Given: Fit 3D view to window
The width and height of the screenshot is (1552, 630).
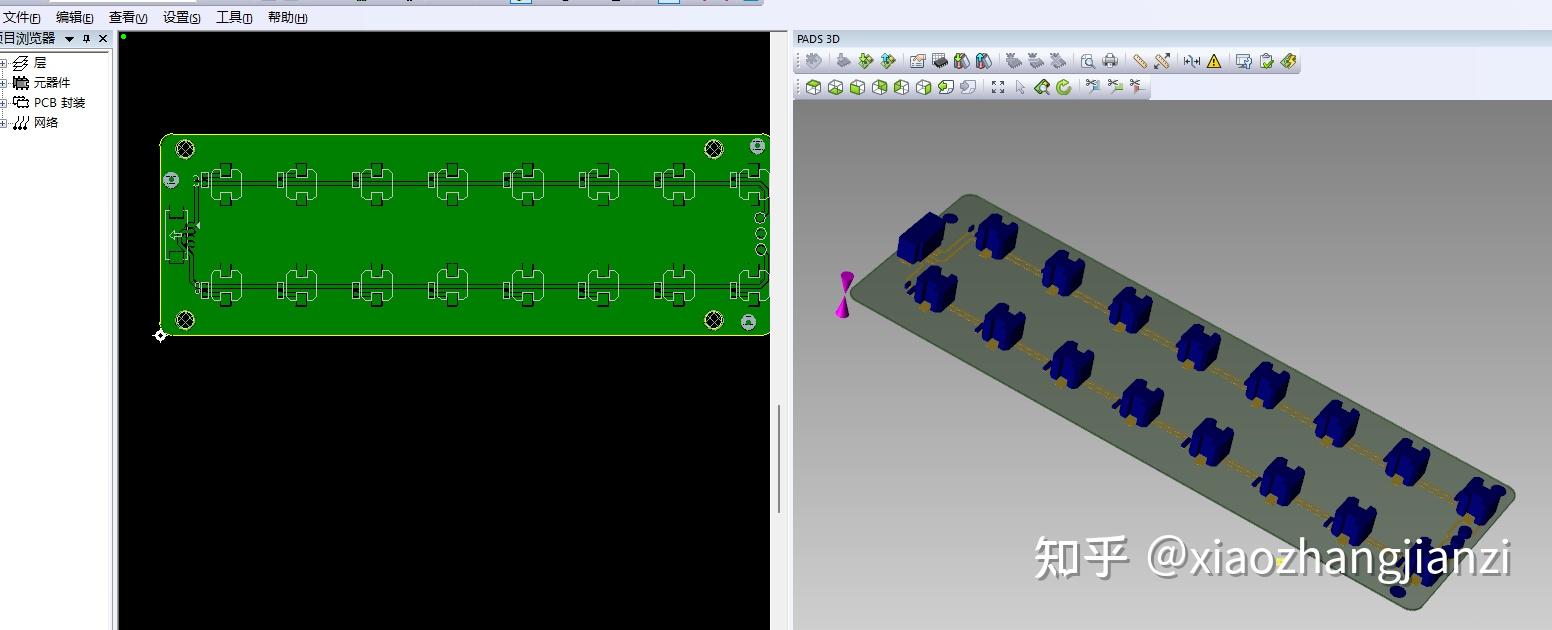Looking at the screenshot, I should click(997, 87).
